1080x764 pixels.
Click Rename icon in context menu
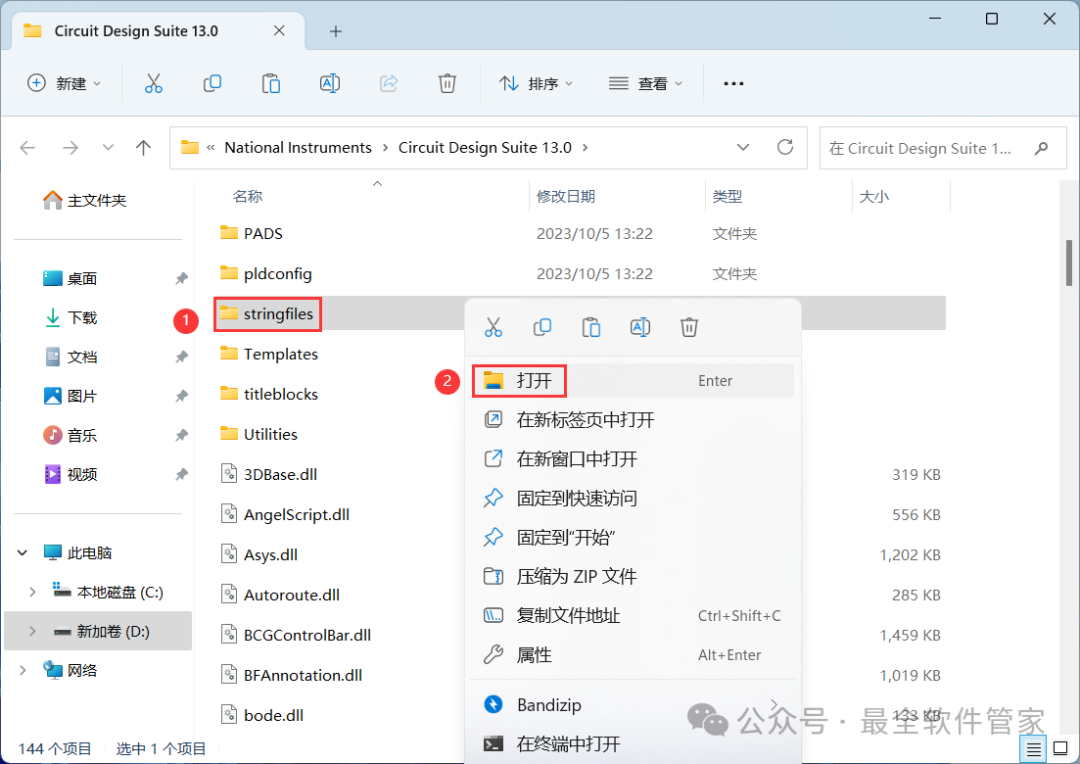coord(640,327)
